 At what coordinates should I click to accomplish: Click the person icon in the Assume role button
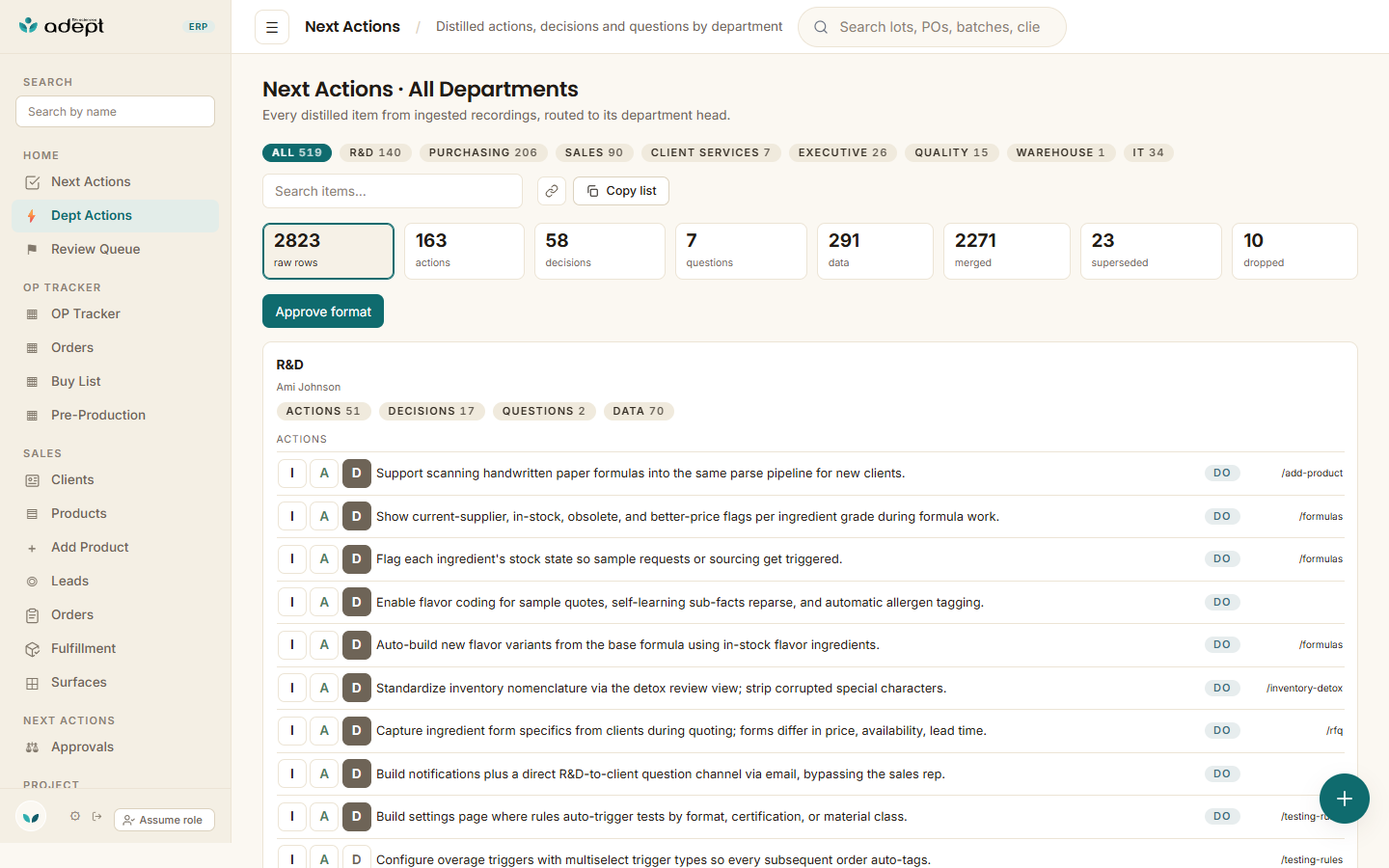(x=128, y=820)
